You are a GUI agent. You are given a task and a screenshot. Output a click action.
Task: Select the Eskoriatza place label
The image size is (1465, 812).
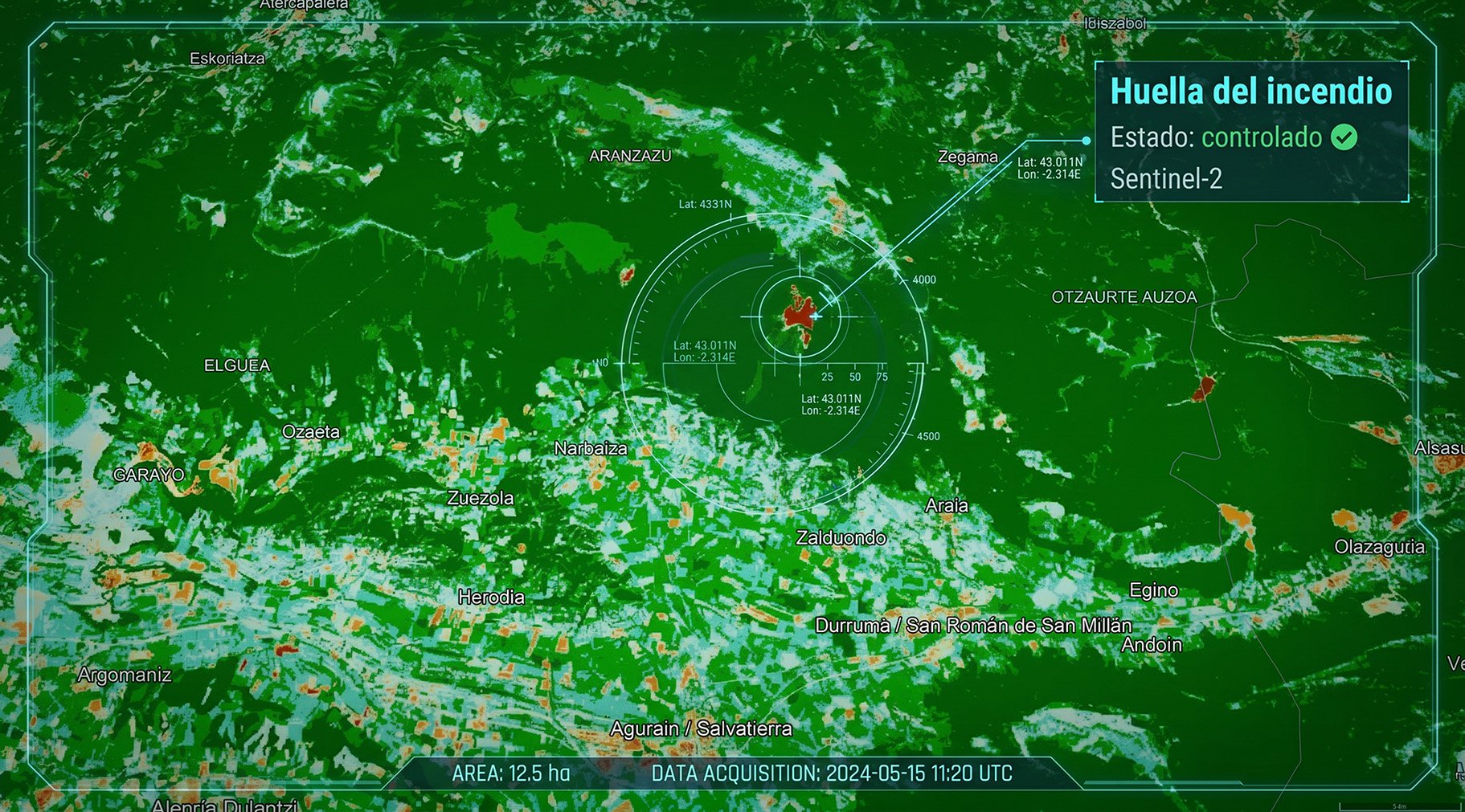[x=227, y=58]
